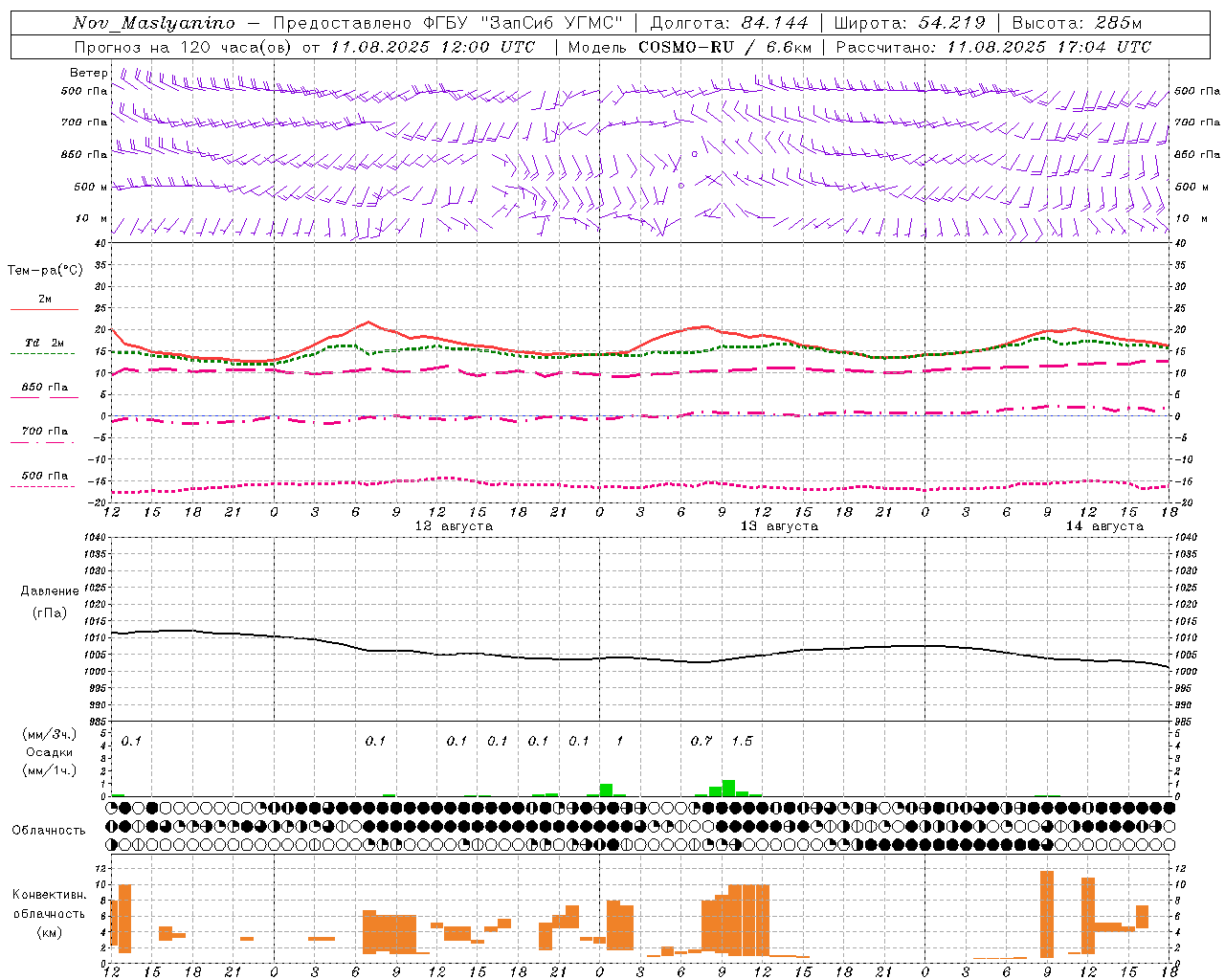This screenshot has width=1225, height=980.
Task: Click the 'Конвективн.' convective cloud label
Action: pos(50,895)
